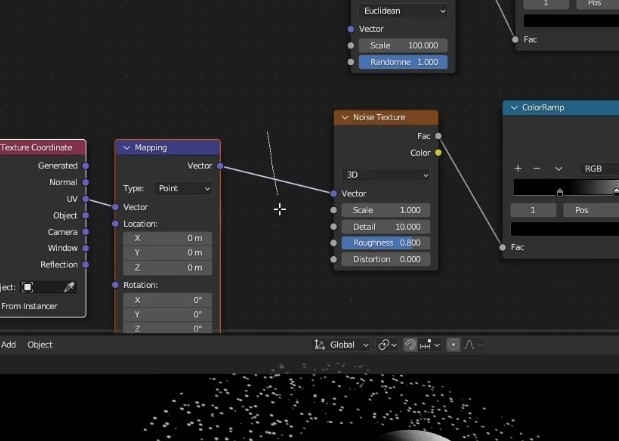
Task: Open the Mapping Type dropdown set to Point
Action: (x=184, y=189)
